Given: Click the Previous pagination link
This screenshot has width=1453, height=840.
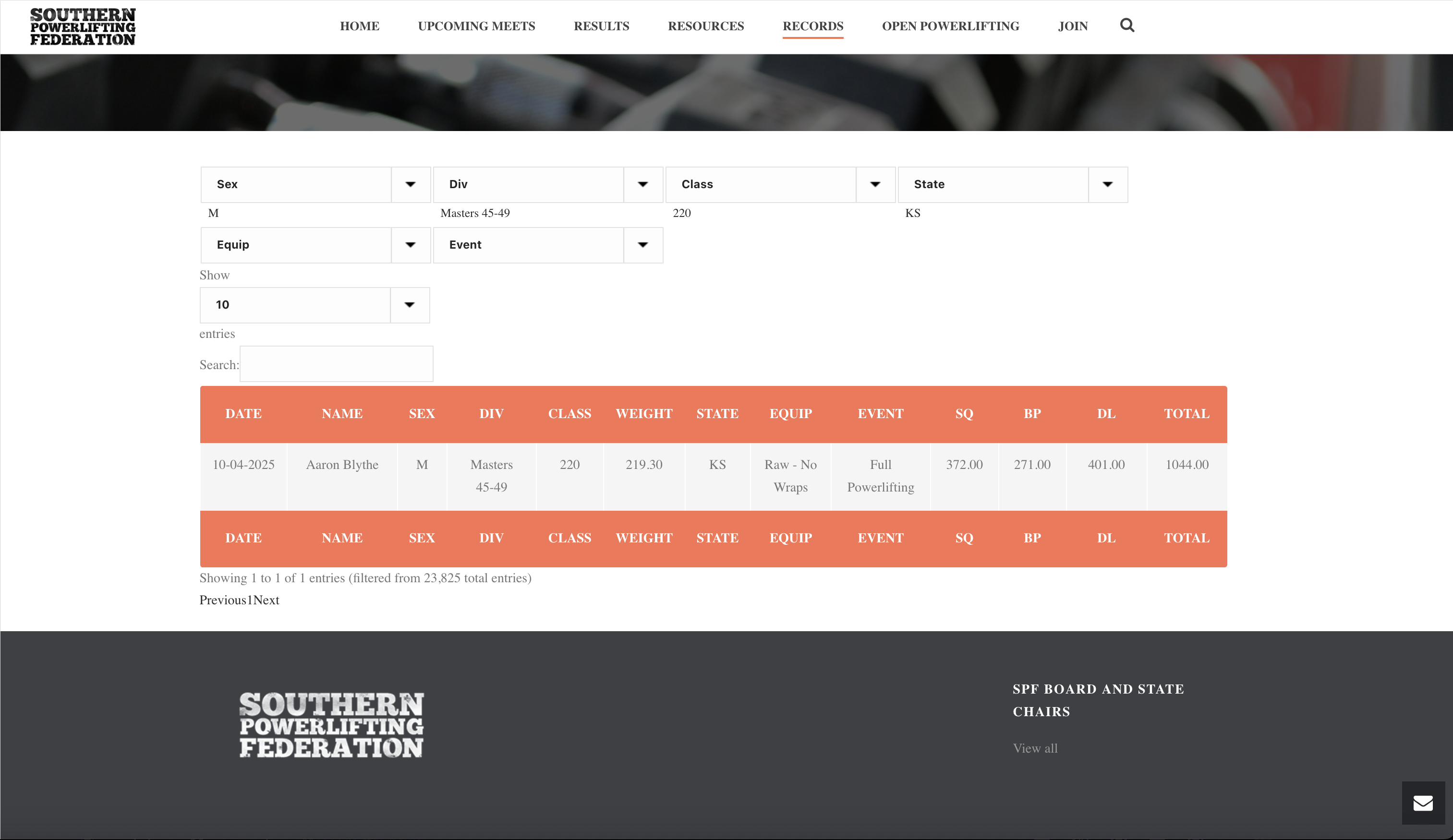Looking at the screenshot, I should (223, 600).
